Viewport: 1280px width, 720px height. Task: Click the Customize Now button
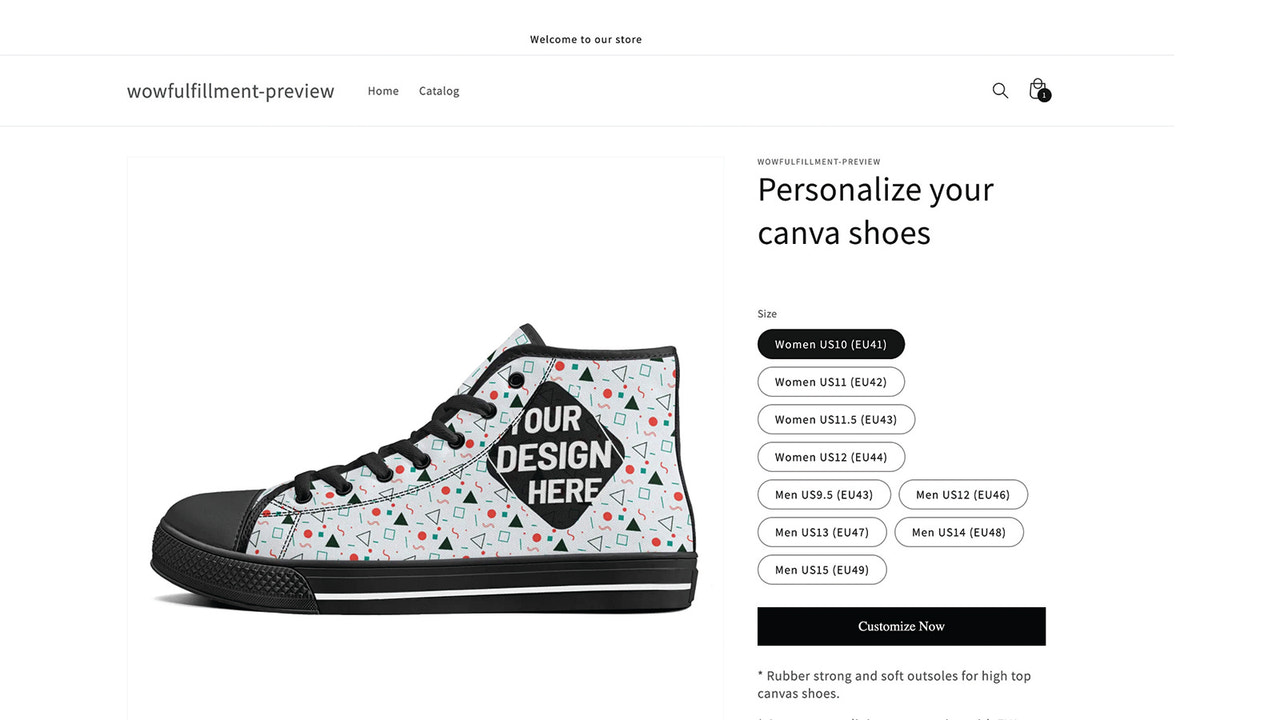click(x=901, y=626)
